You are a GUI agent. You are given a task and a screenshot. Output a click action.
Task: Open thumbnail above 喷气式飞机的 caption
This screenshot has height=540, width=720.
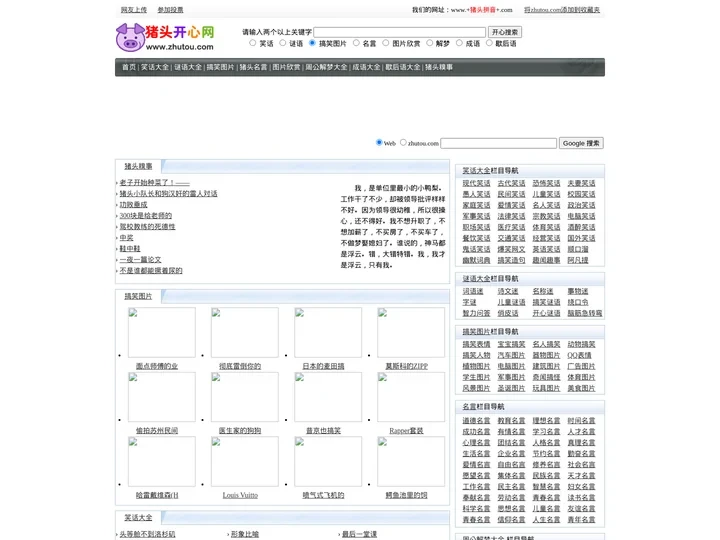click(x=328, y=461)
